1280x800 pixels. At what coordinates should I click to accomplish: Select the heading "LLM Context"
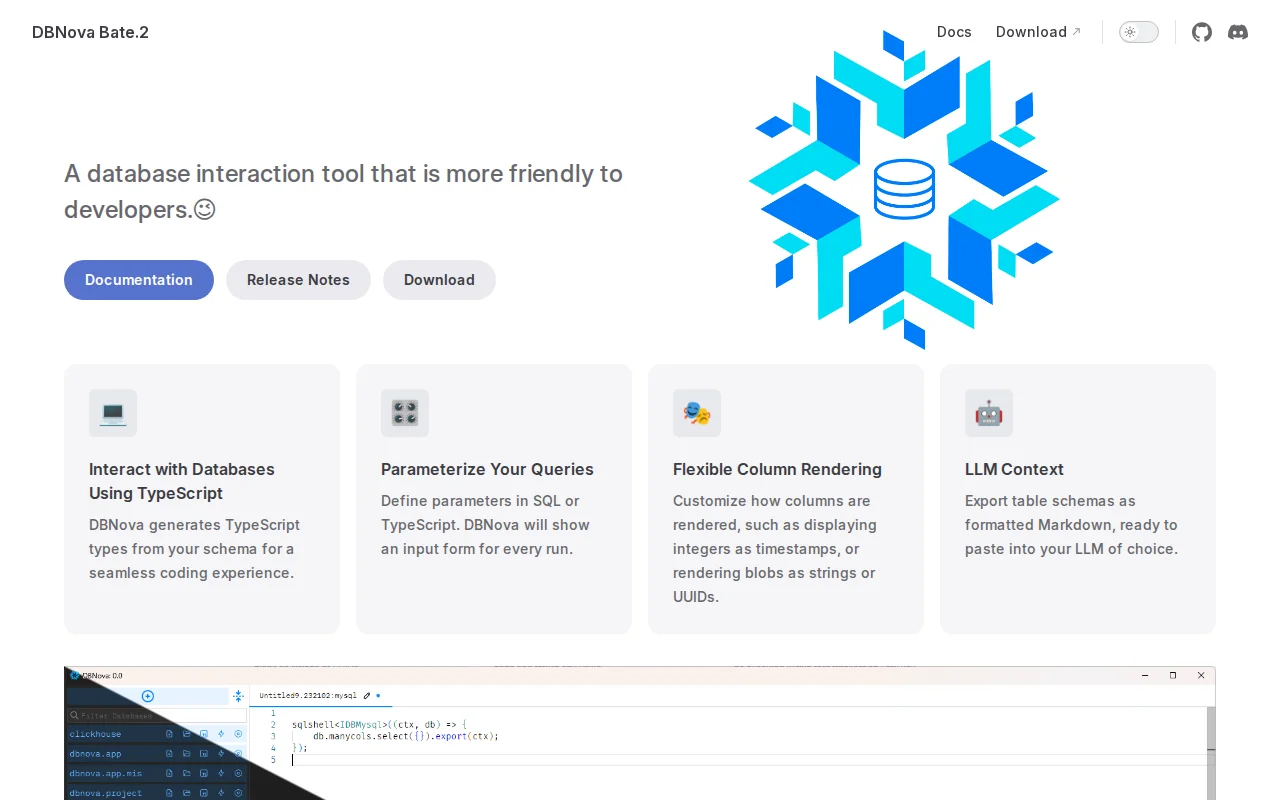tap(1014, 469)
